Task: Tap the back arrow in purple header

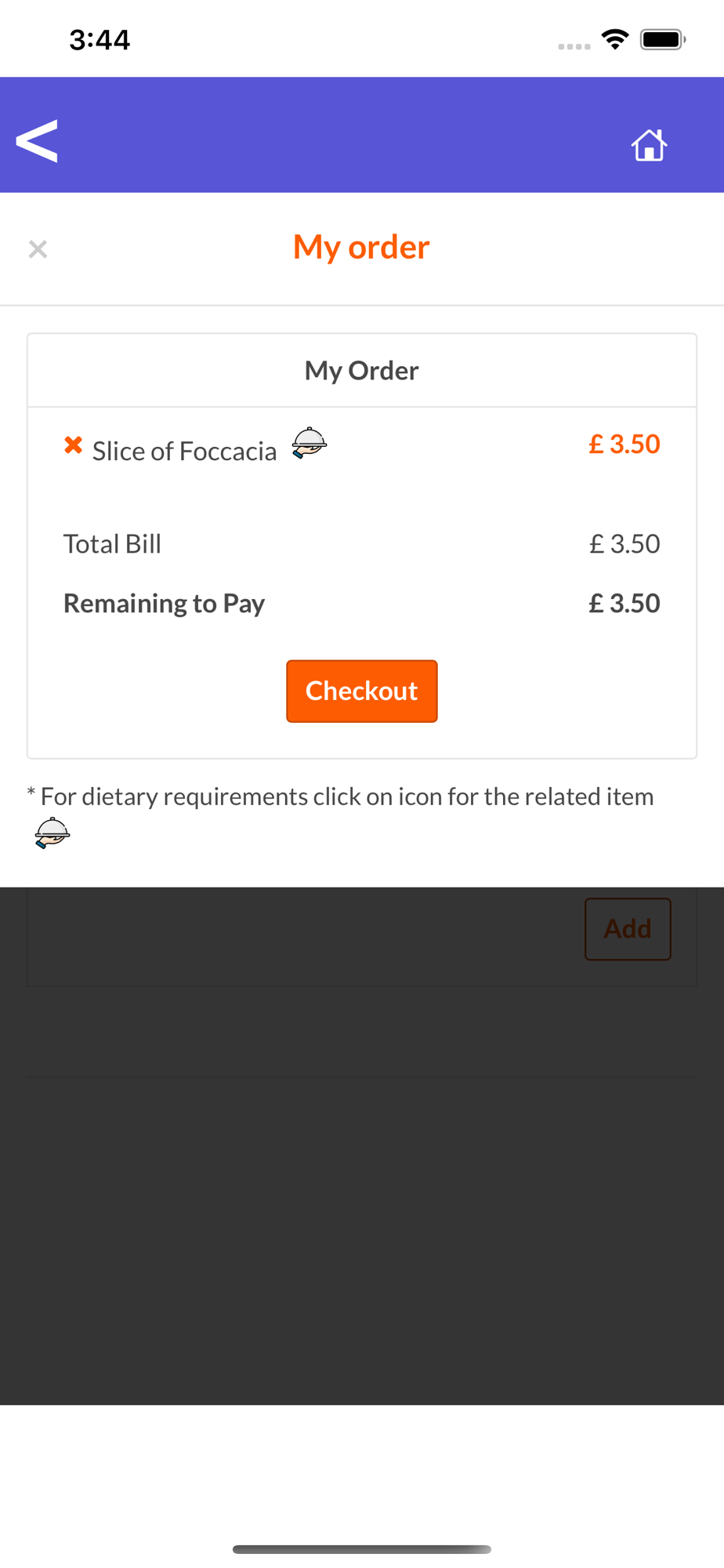Action: tap(37, 141)
